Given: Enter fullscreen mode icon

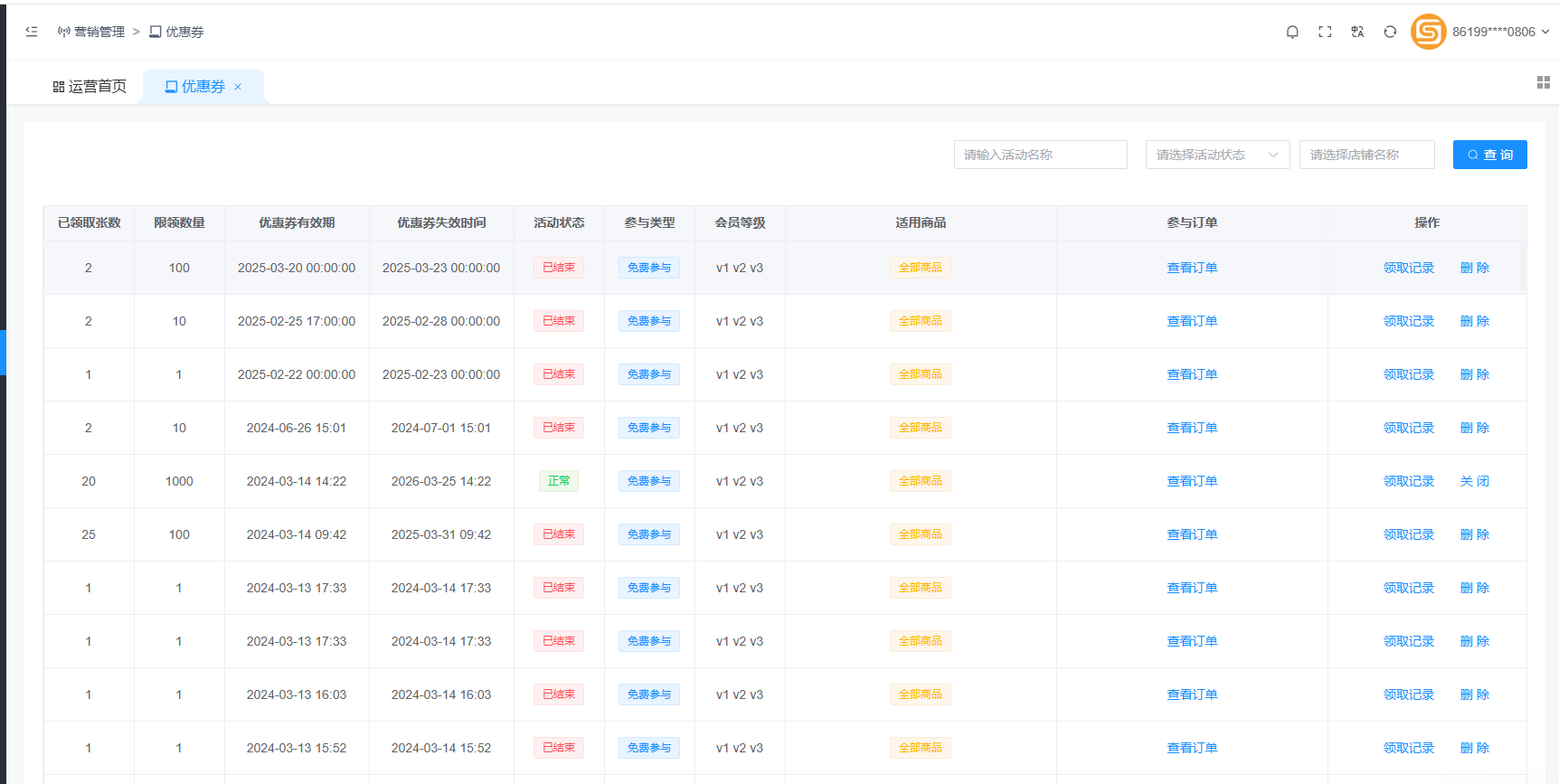Looking at the screenshot, I should (1325, 32).
